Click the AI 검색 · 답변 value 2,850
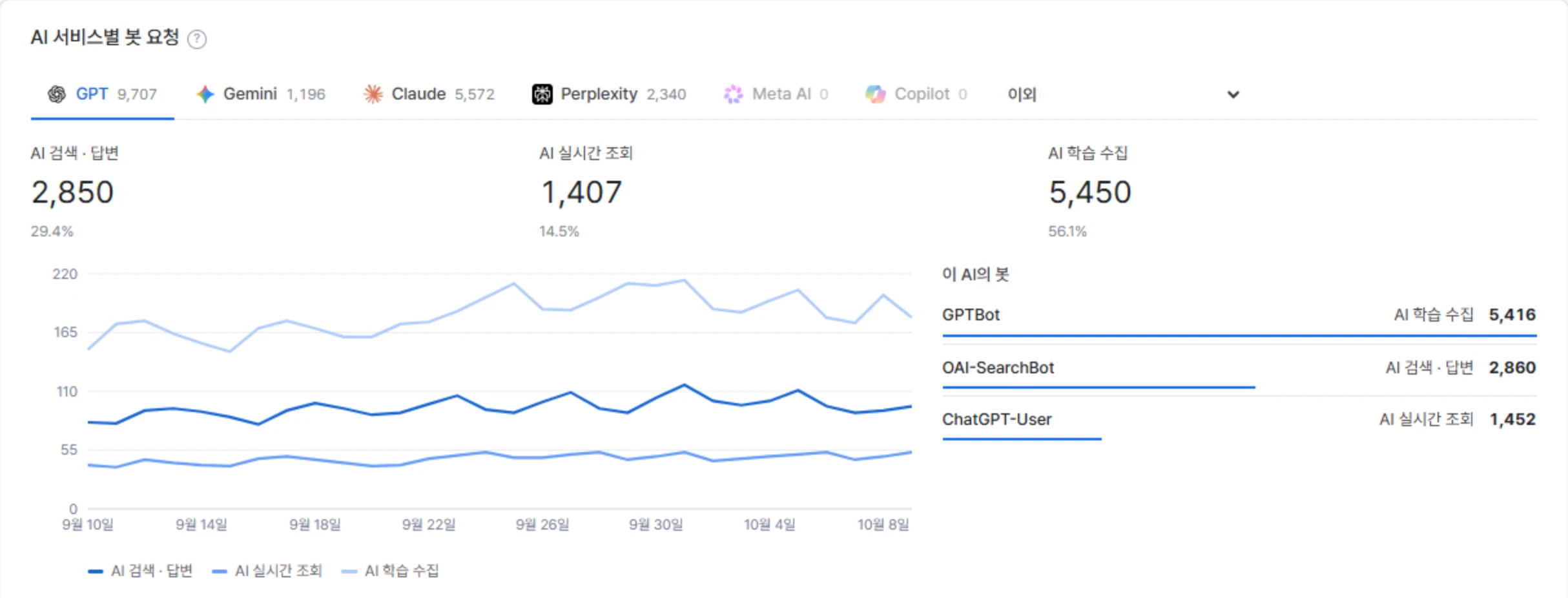1568x598 pixels. click(x=72, y=192)
